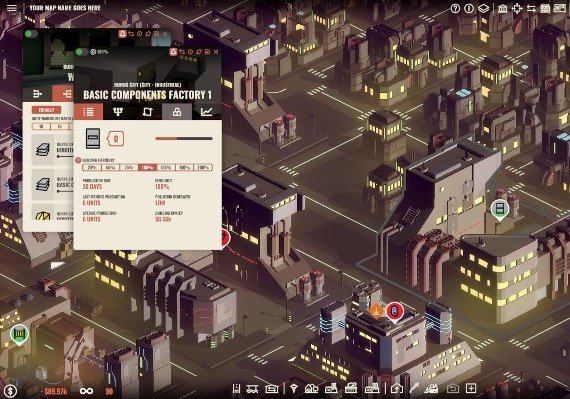The height and width of the screenshot is (399, 570).
Task: Click the alert icon in Basic Components Factory header
Action: [173, 52]
